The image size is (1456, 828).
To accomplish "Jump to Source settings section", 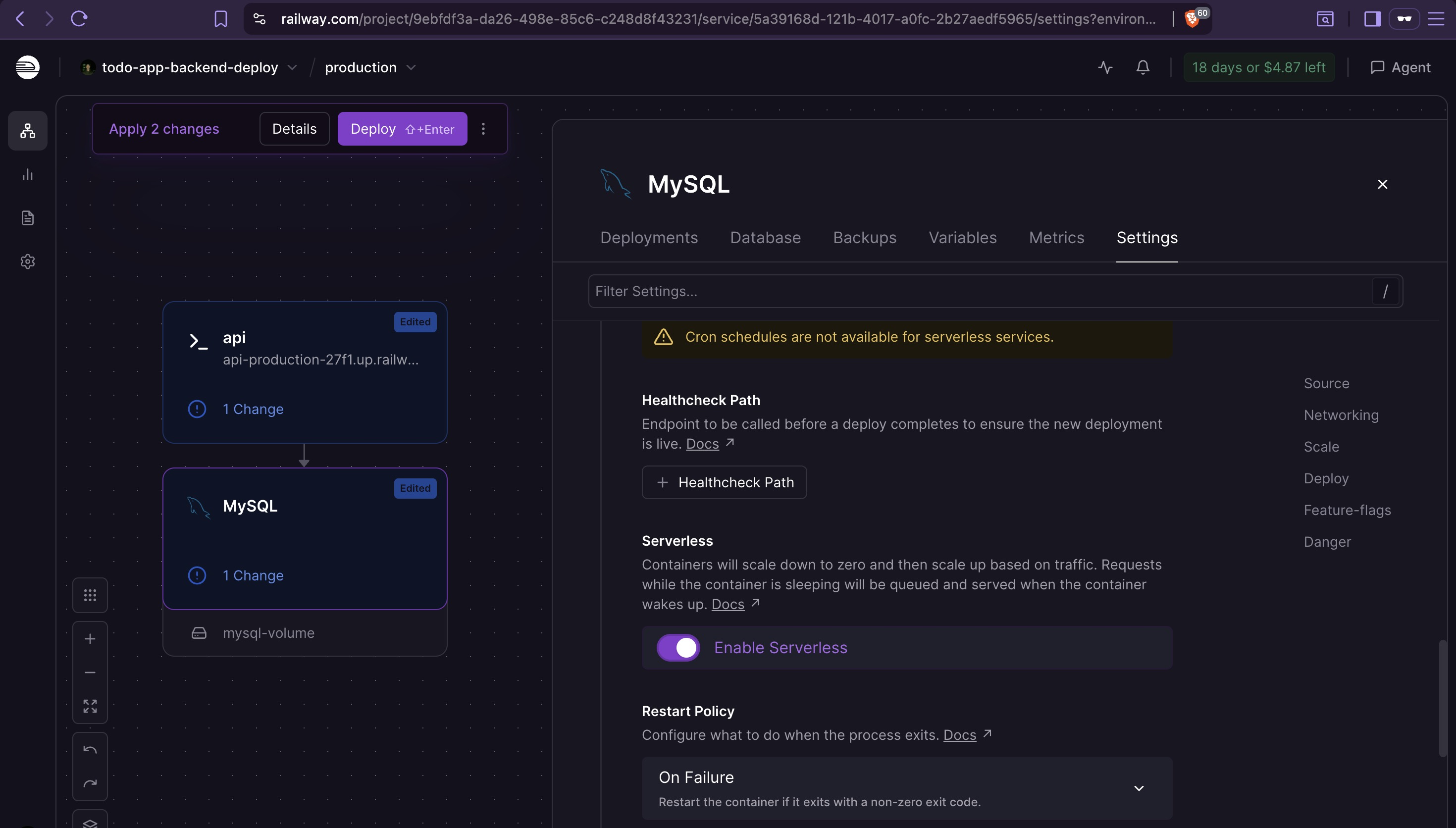I will point(1326,383).
